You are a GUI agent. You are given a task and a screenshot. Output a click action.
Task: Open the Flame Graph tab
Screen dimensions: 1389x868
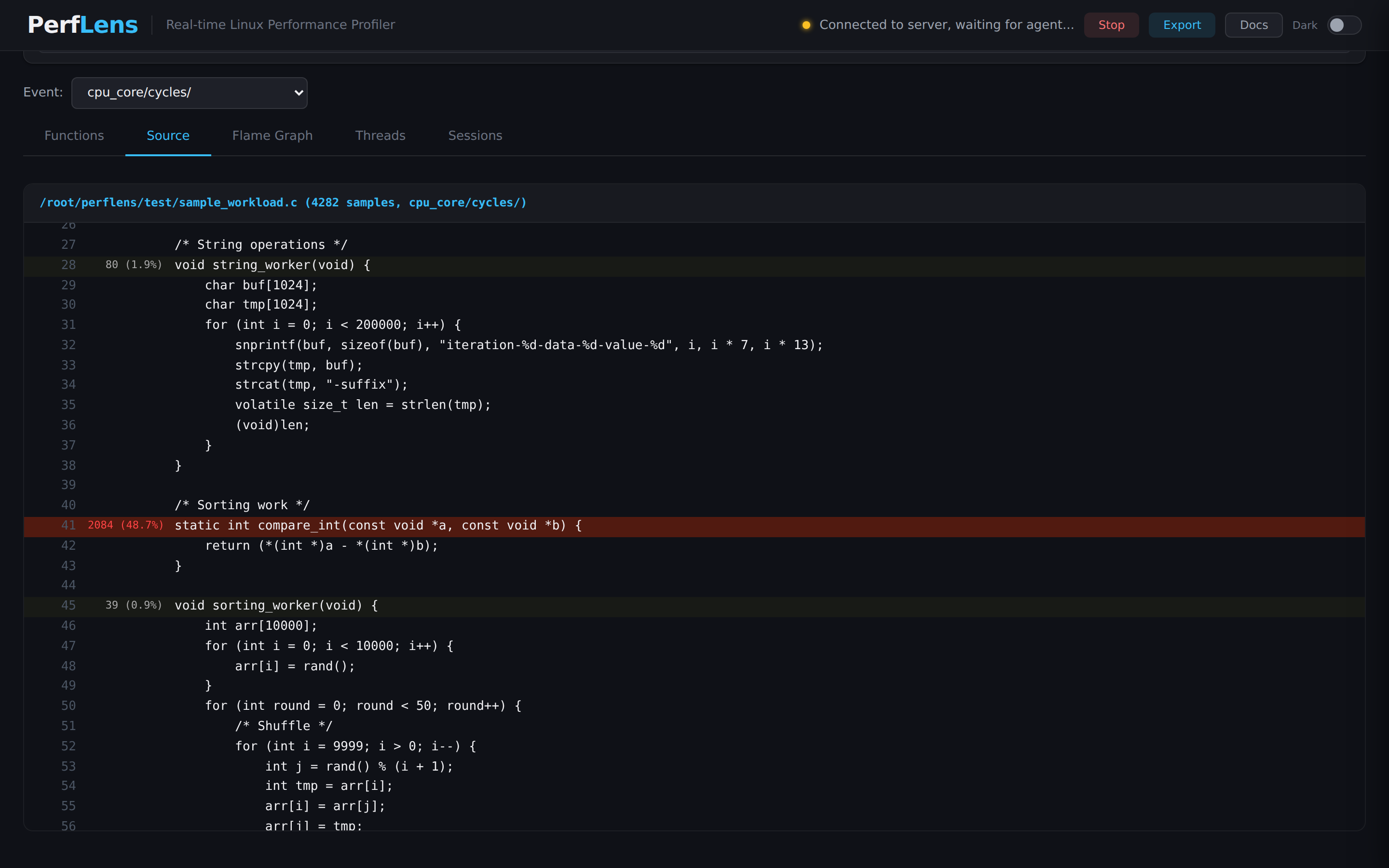point(272,136)
